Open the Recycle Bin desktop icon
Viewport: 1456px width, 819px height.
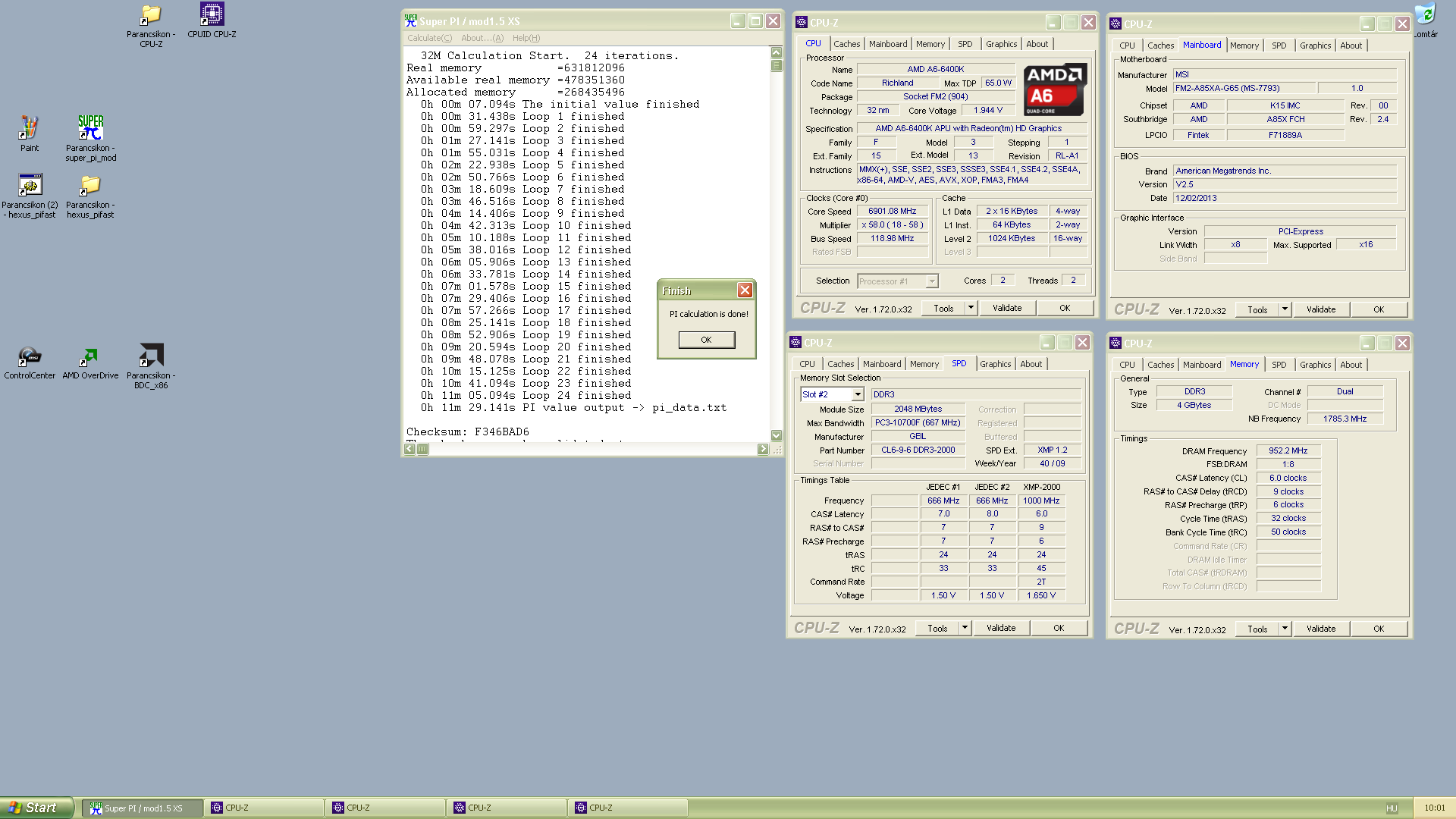1425,20
